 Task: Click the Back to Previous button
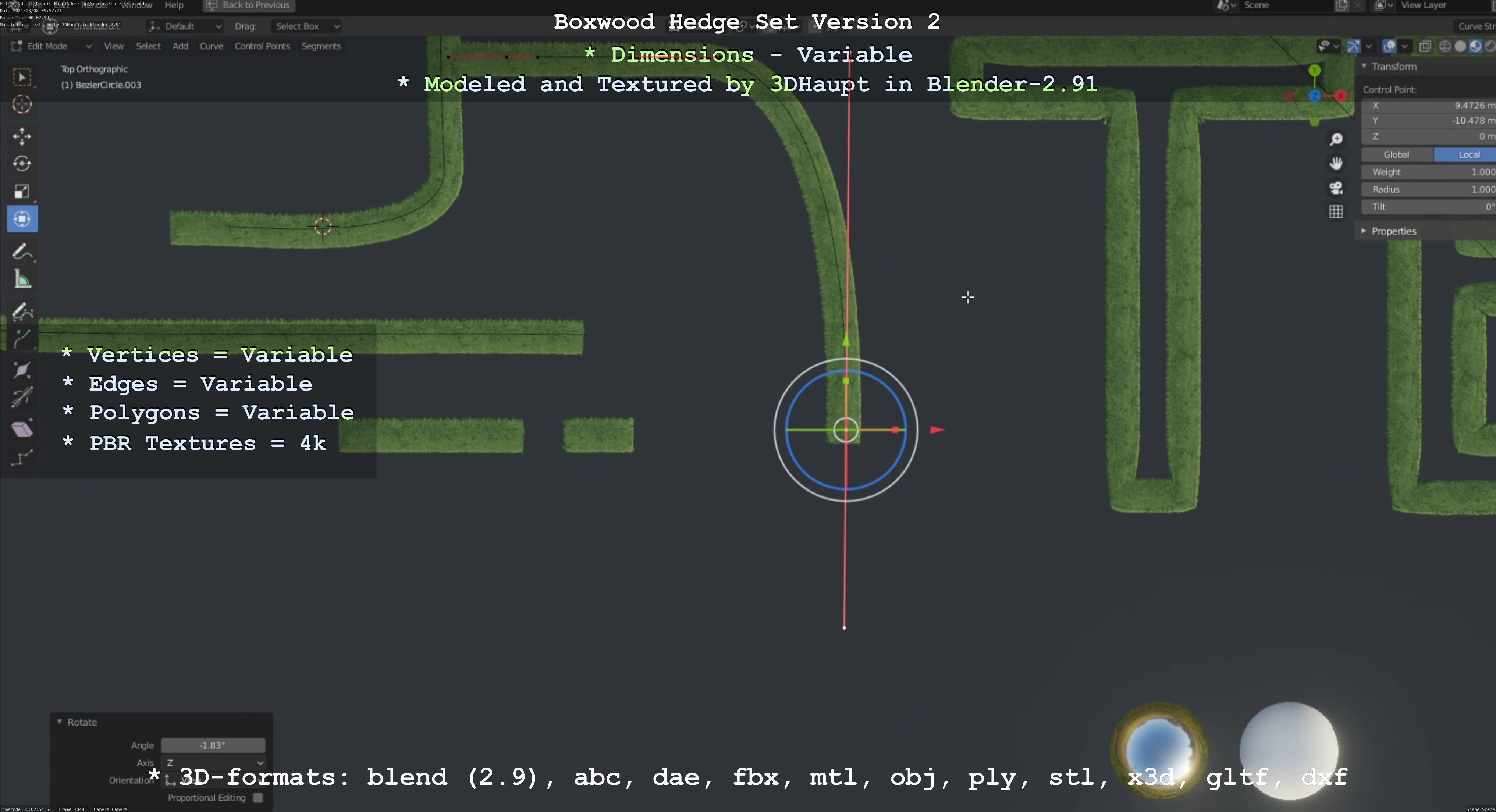click(x=249, y=5)
